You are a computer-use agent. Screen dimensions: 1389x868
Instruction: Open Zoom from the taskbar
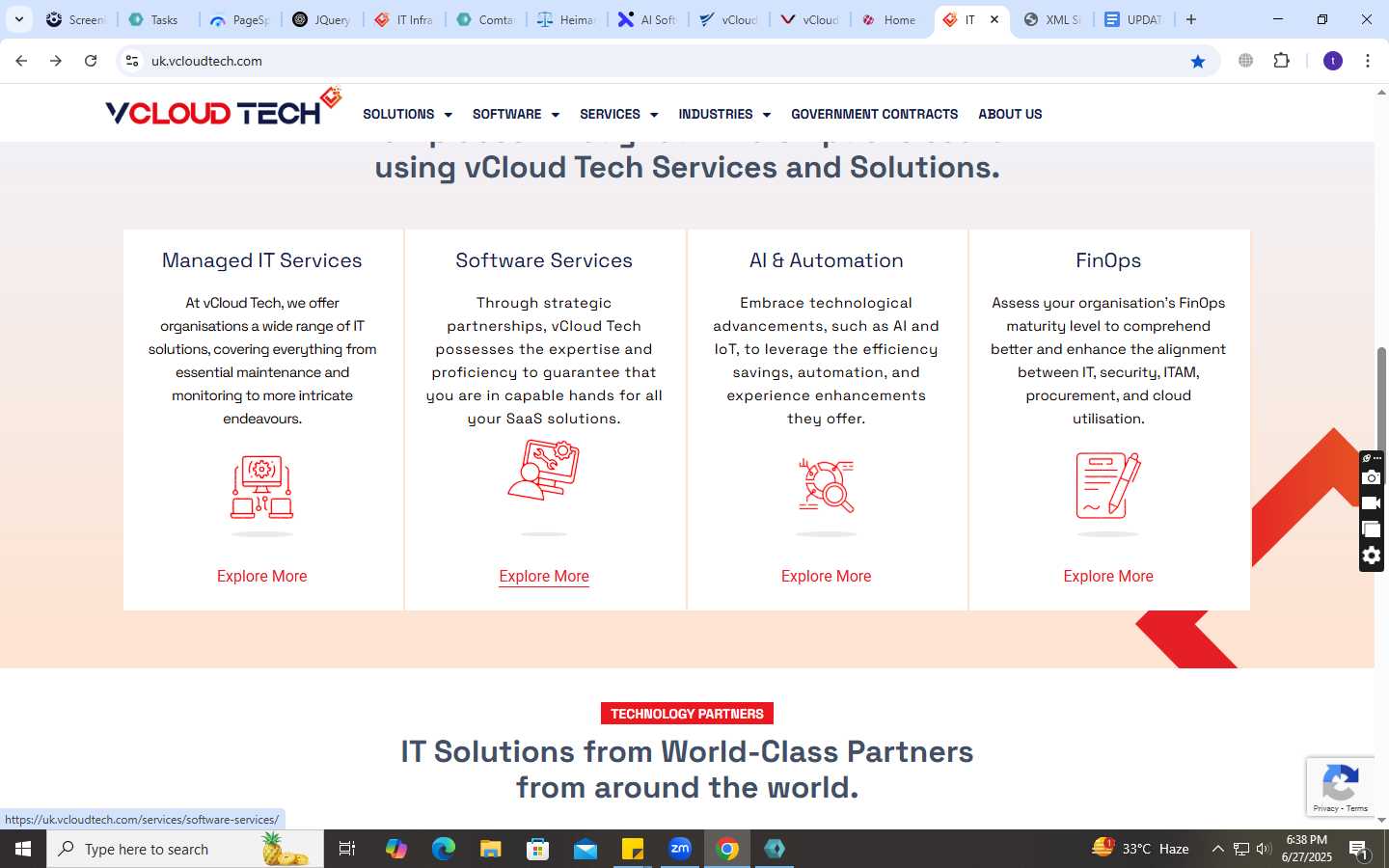click(x=680, y=849)
